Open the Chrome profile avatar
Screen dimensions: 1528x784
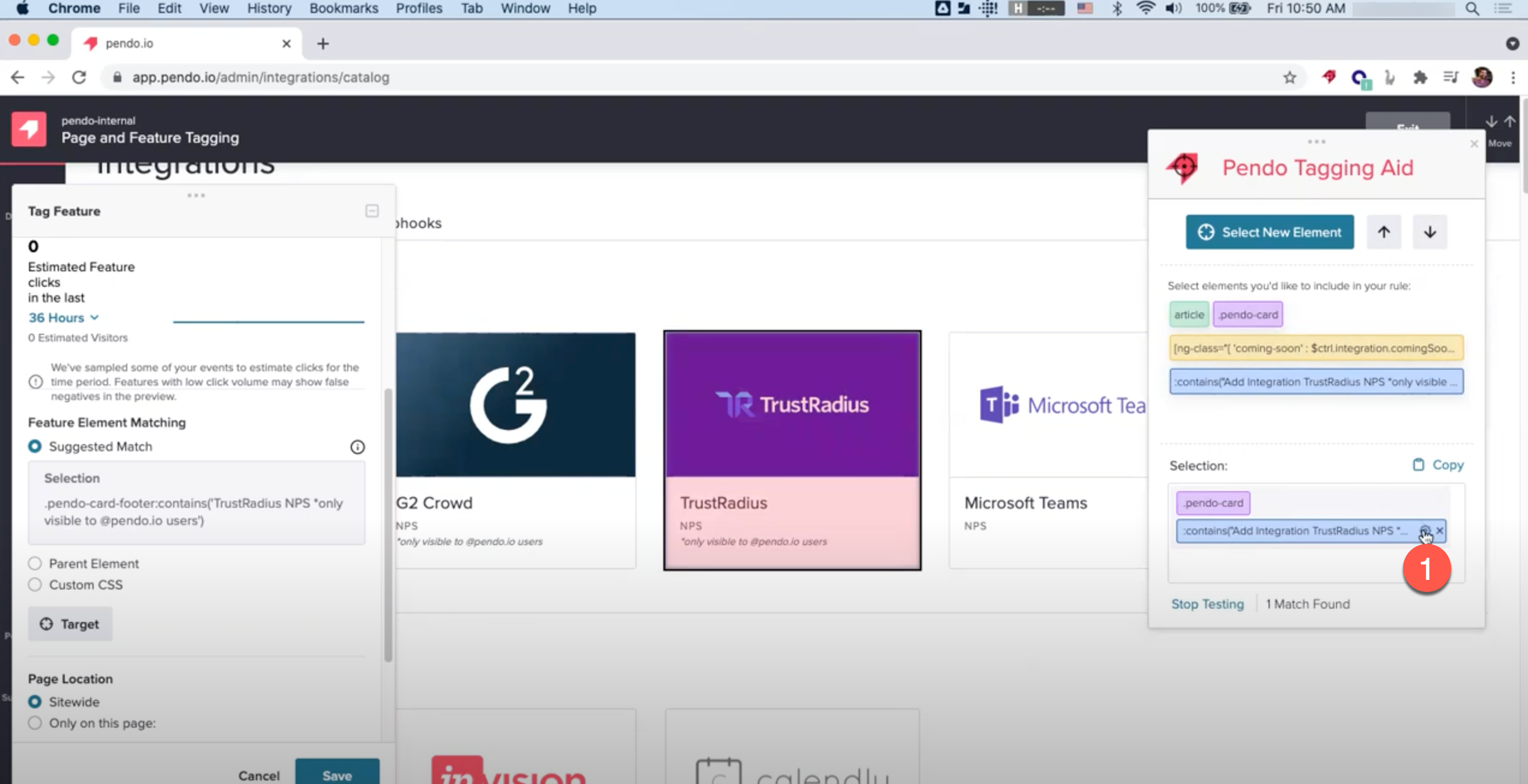click(1482, 77)
